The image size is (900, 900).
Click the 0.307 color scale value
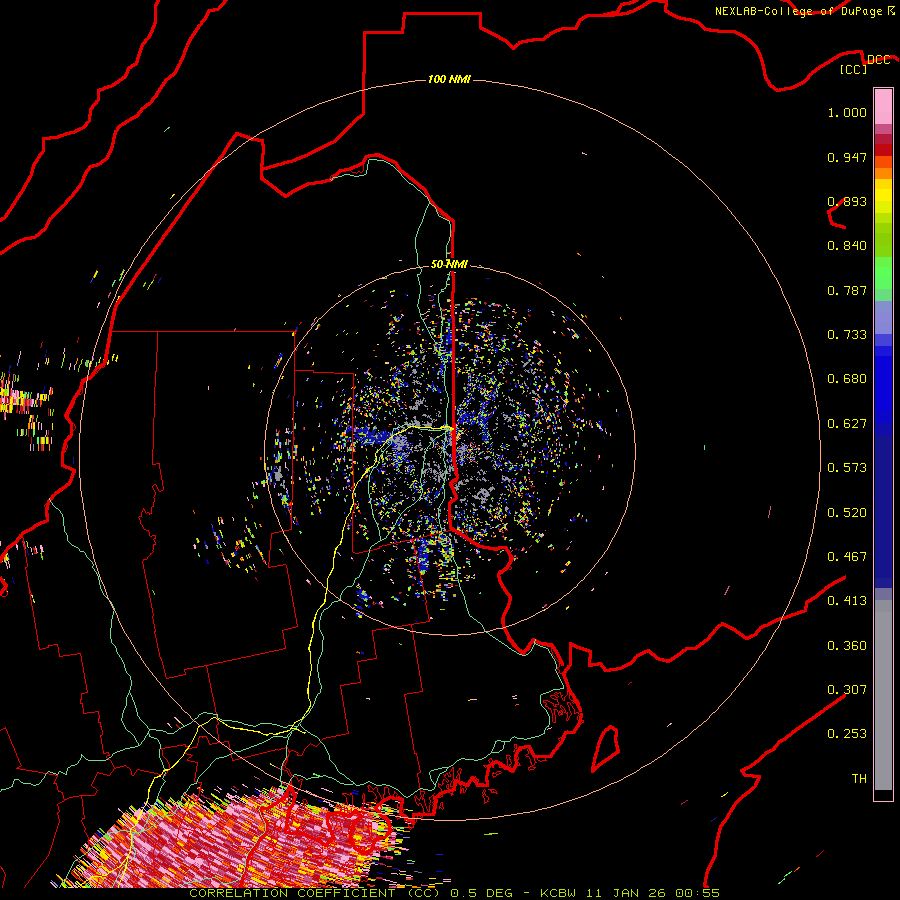[847, 690]
